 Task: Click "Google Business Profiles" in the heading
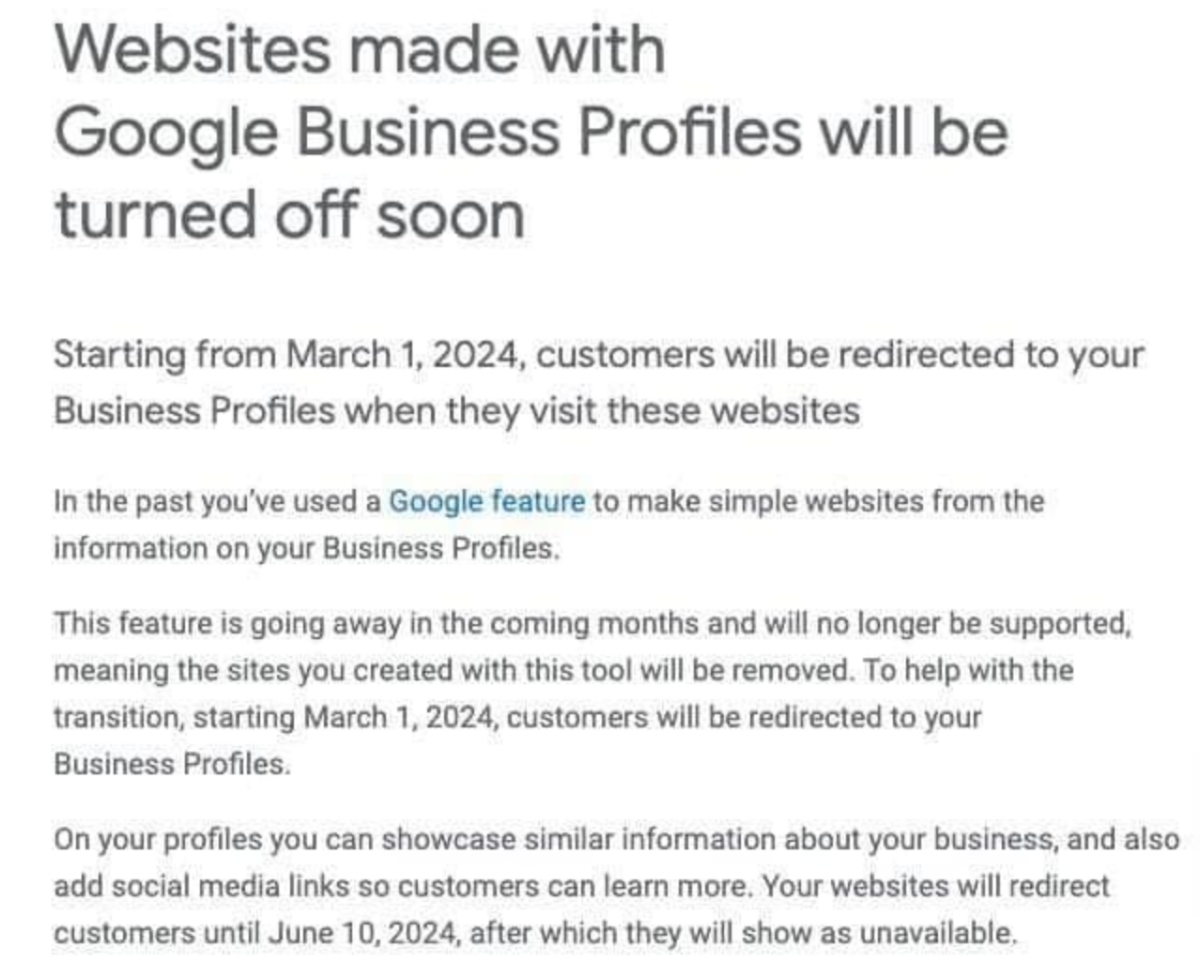[x=427, y=130]
